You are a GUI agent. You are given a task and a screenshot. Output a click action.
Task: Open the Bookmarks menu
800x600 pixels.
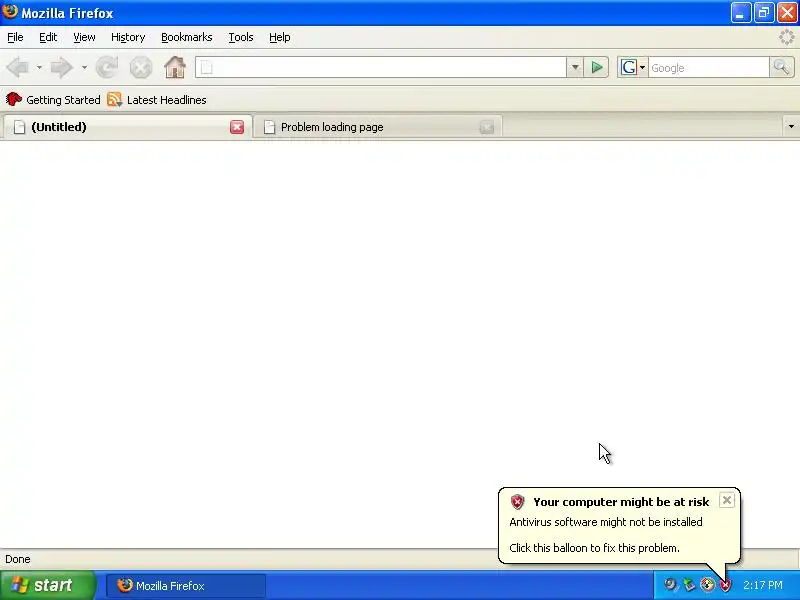187,37
